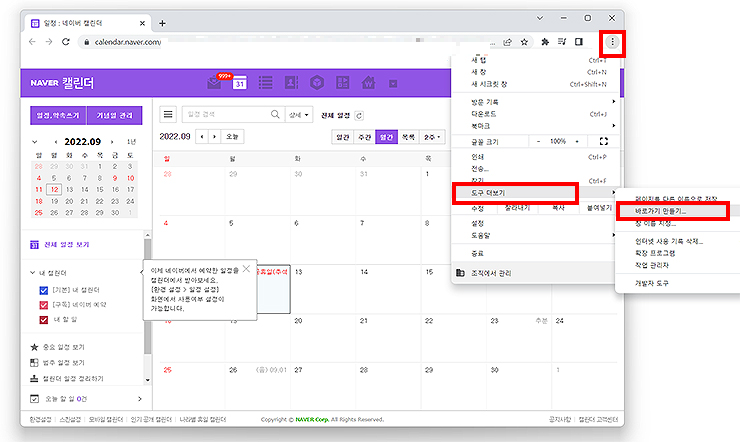Toggle the [구독] 네이버 예약 checkbox

[43, 305]
